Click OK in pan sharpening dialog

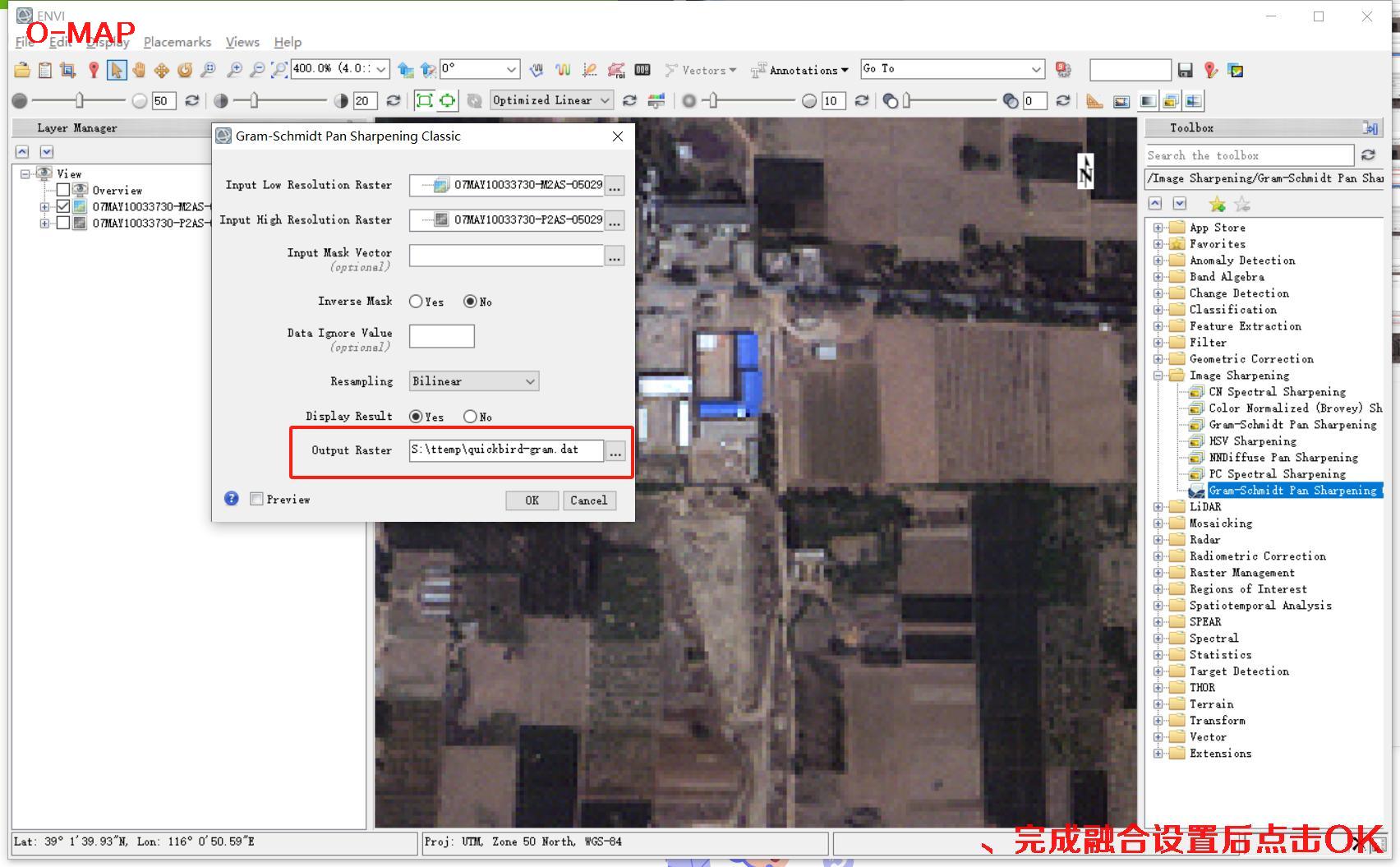(x=532, y=500)
